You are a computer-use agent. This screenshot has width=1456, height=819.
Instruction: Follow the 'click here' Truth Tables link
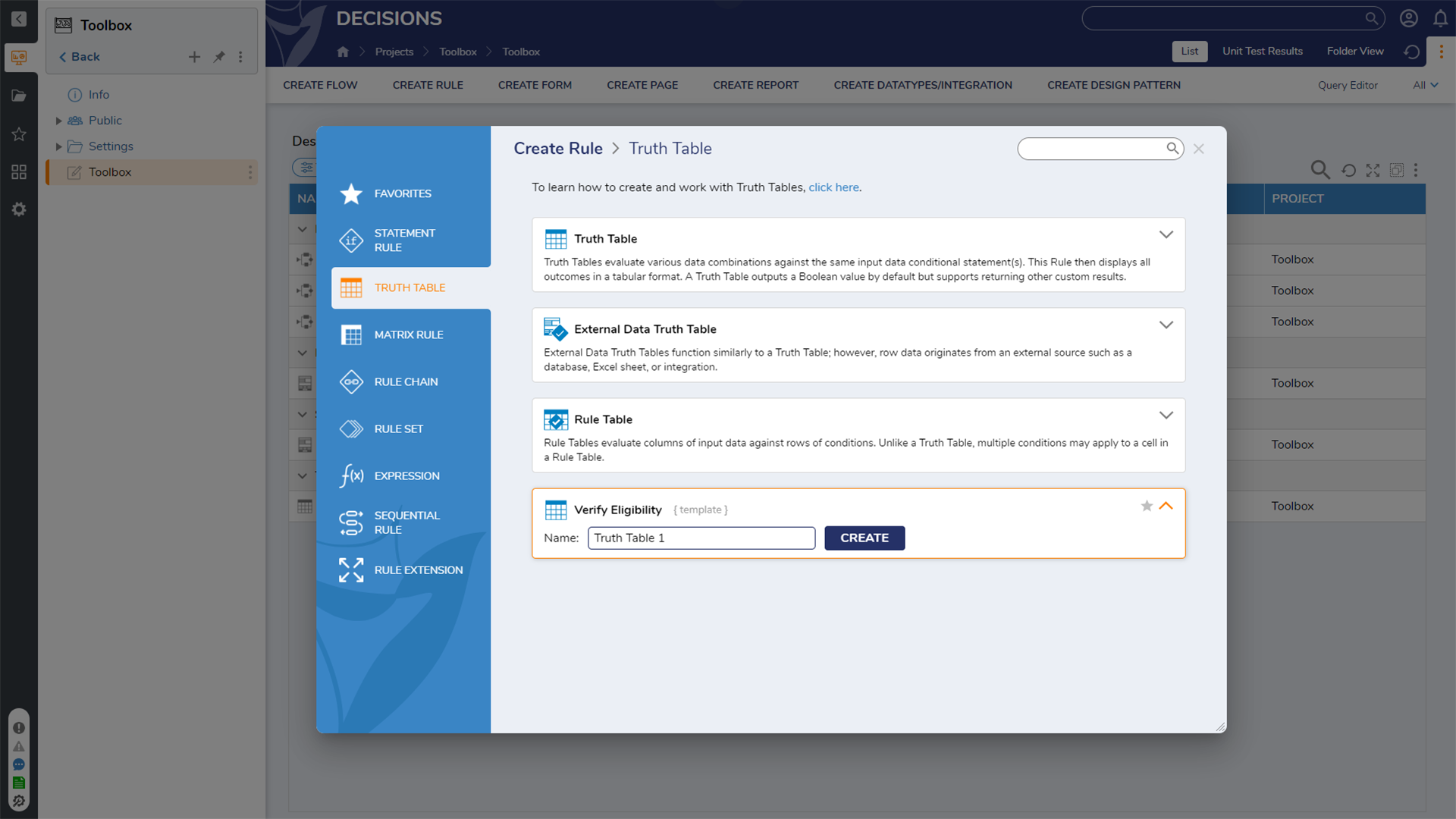click(x=833, y=187)
